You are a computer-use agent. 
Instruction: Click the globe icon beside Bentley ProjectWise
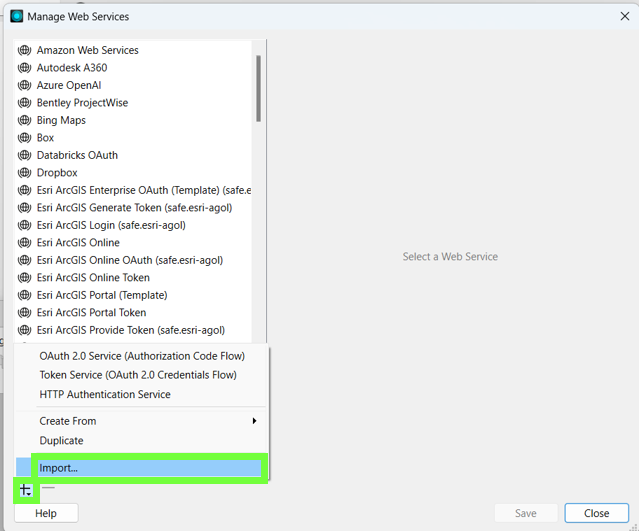pyautogui.click(x=24, y=103)
